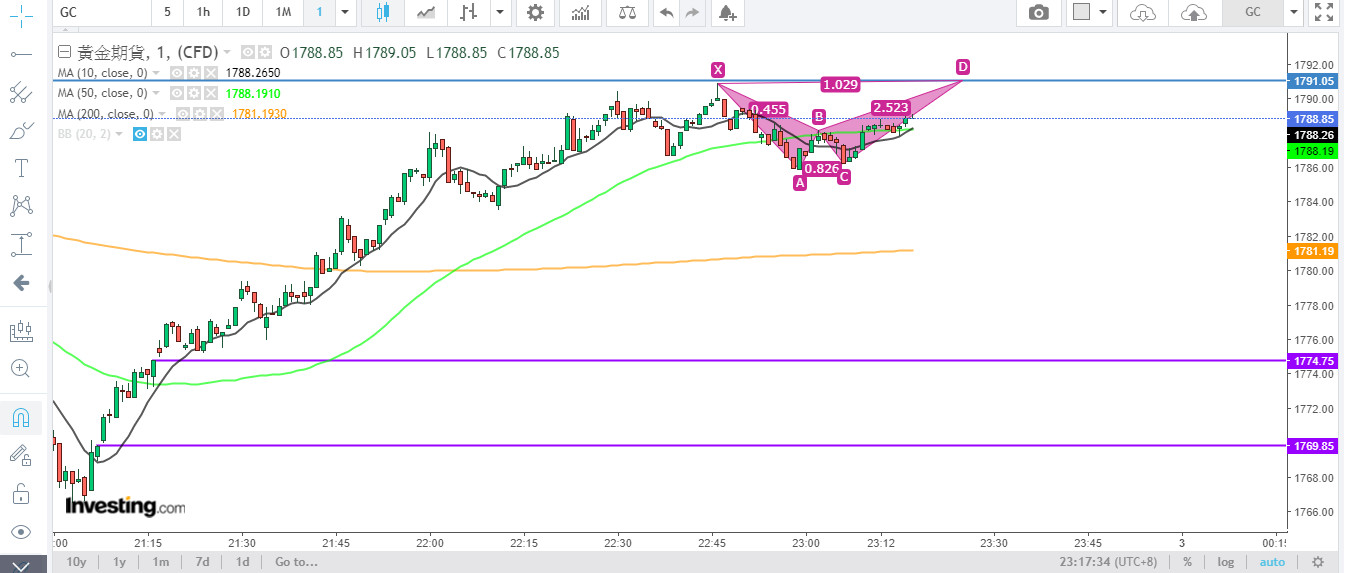Open the interval dropdown arrow
This screenshot has height=573, width=1361.
coord(345,13)
